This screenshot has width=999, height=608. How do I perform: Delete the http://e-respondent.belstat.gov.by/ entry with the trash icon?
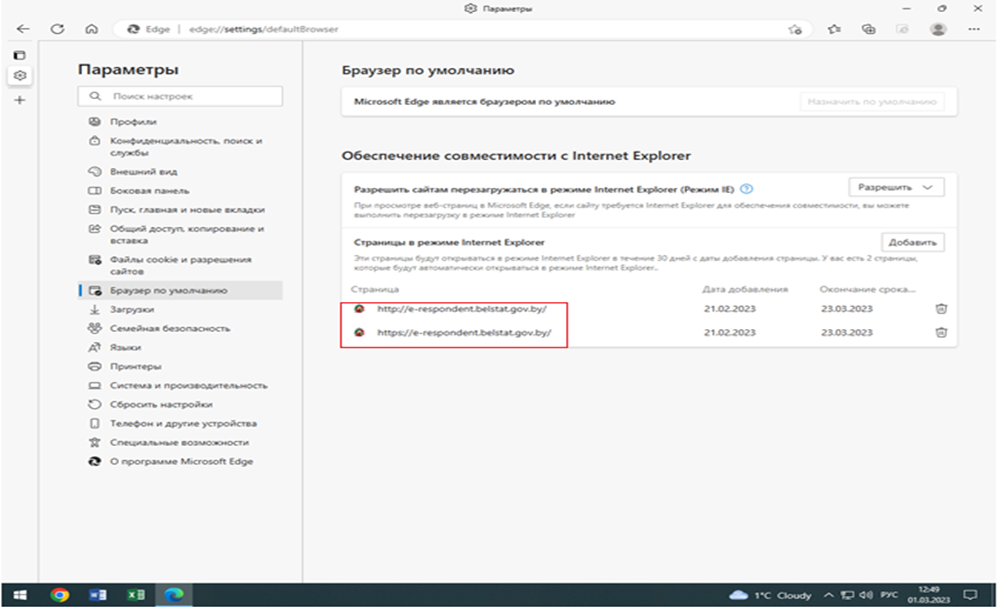(941, 308)
